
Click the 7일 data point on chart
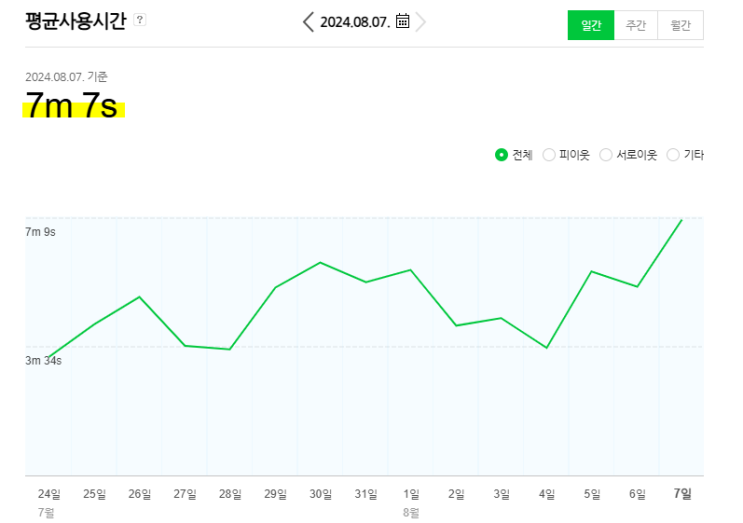pos(681,220)
